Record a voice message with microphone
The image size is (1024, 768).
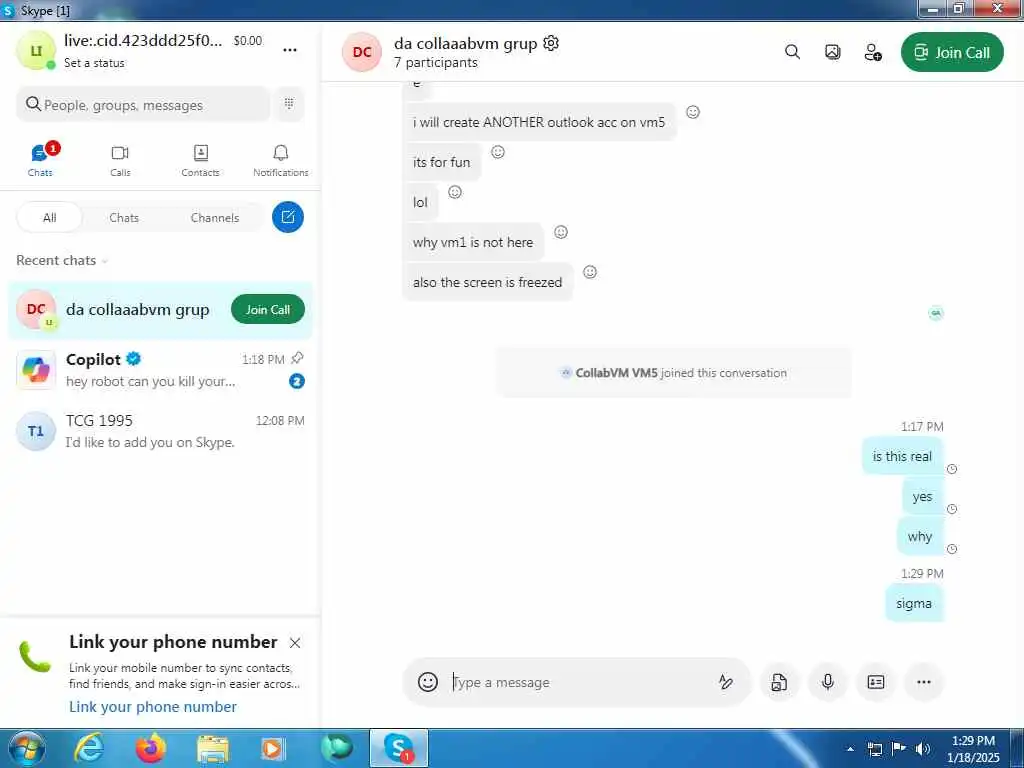(x=827, y=682)
